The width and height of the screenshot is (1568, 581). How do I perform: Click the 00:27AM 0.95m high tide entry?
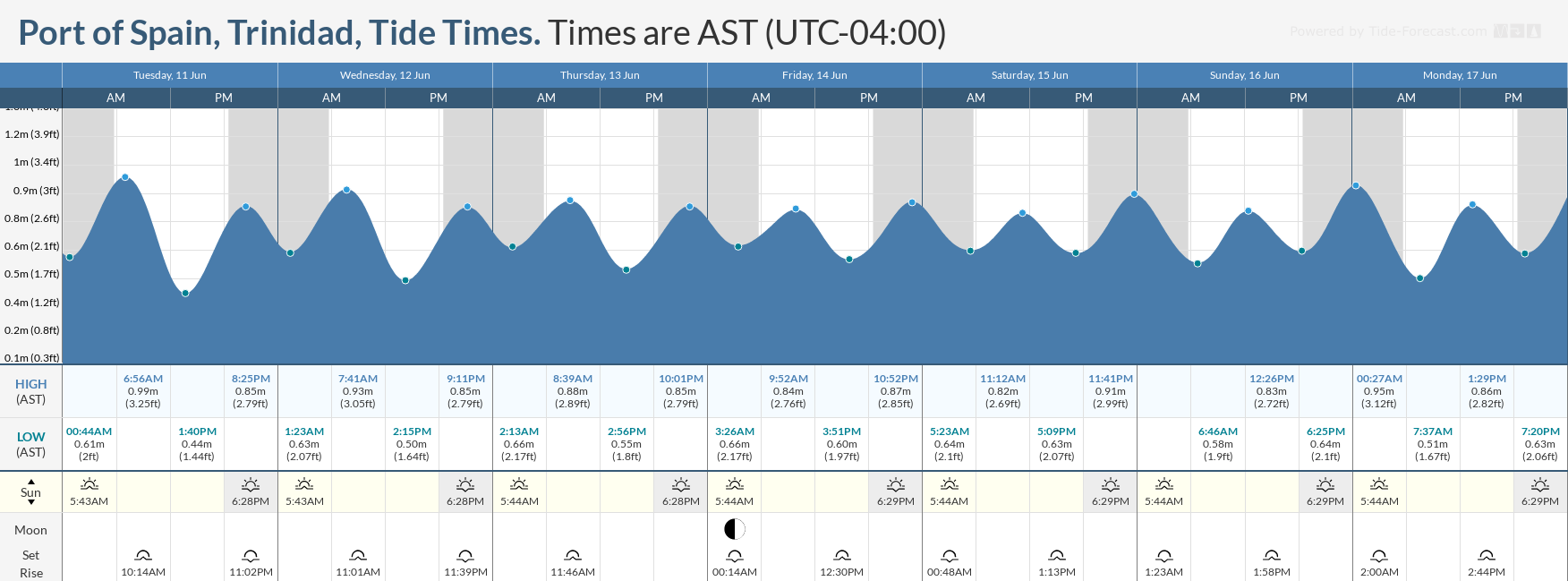(x=1379, y=391)
